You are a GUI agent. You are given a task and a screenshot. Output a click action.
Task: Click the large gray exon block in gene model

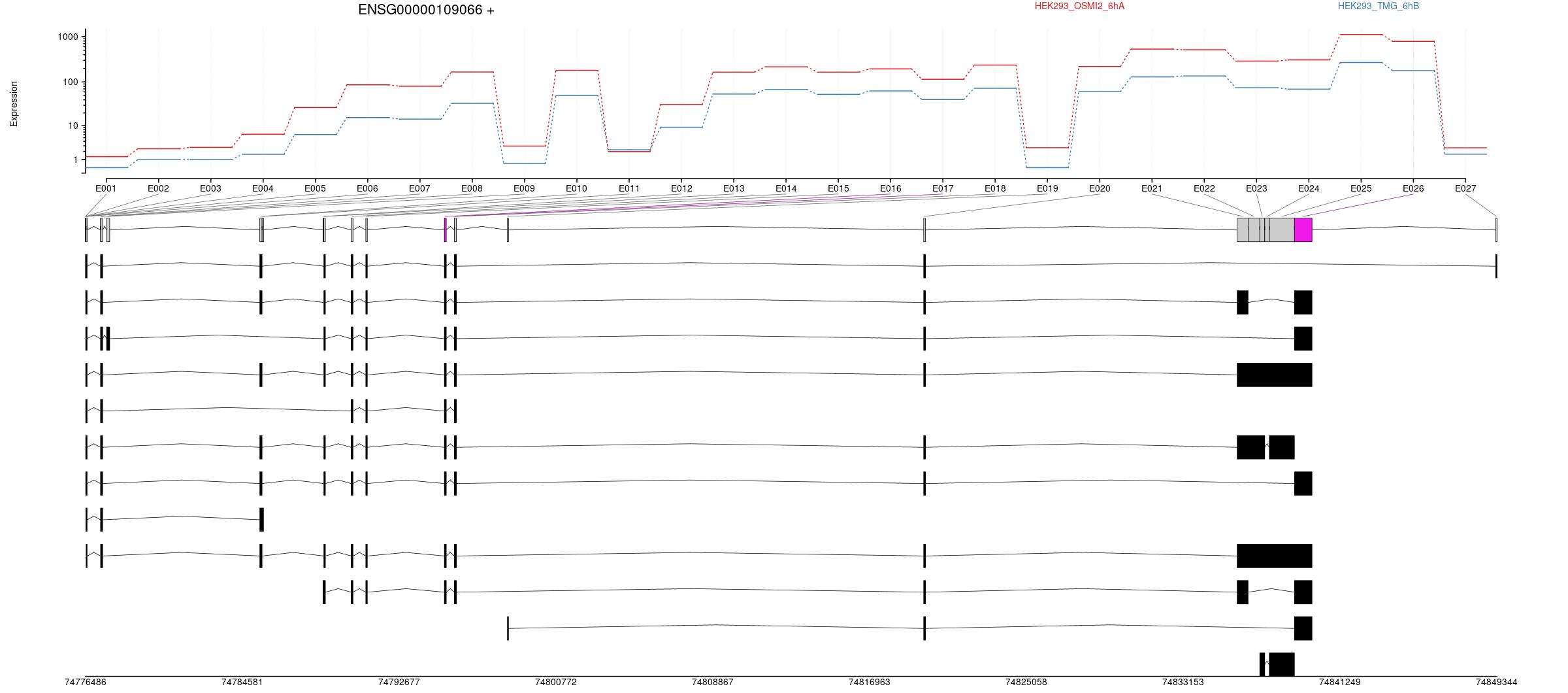pos(1266,229)
